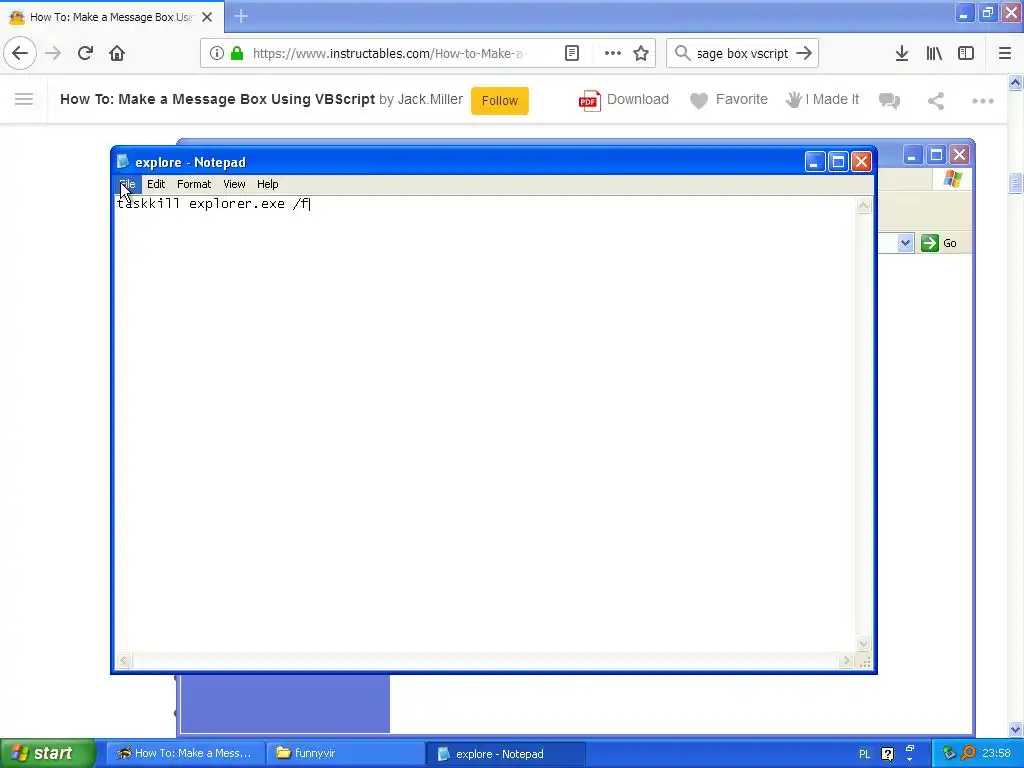The image size is (1024, 768).
Task: Toggle reader view in address bar
Action: coord(571,54)
